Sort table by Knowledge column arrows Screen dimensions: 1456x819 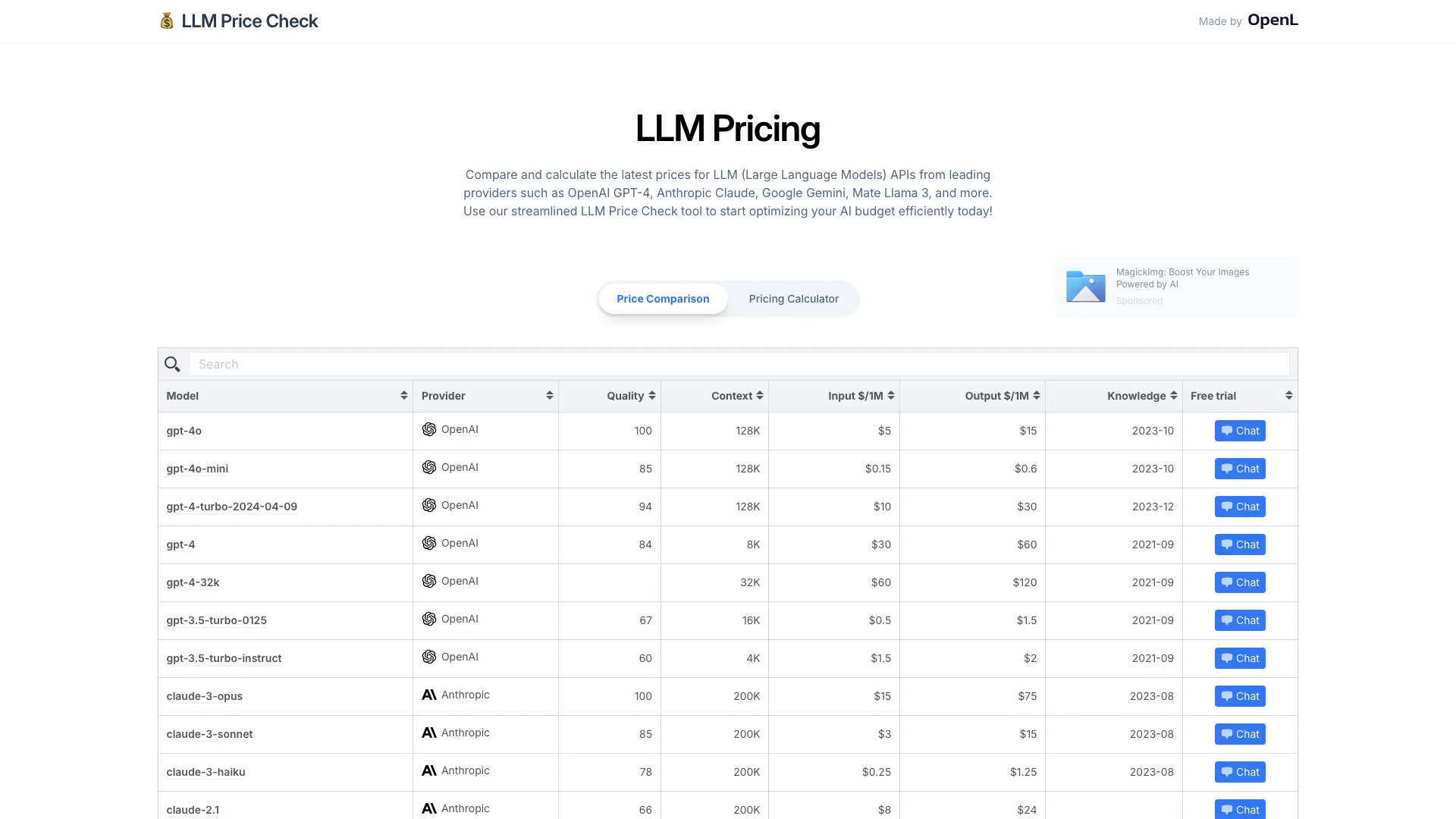[1174, 395]
